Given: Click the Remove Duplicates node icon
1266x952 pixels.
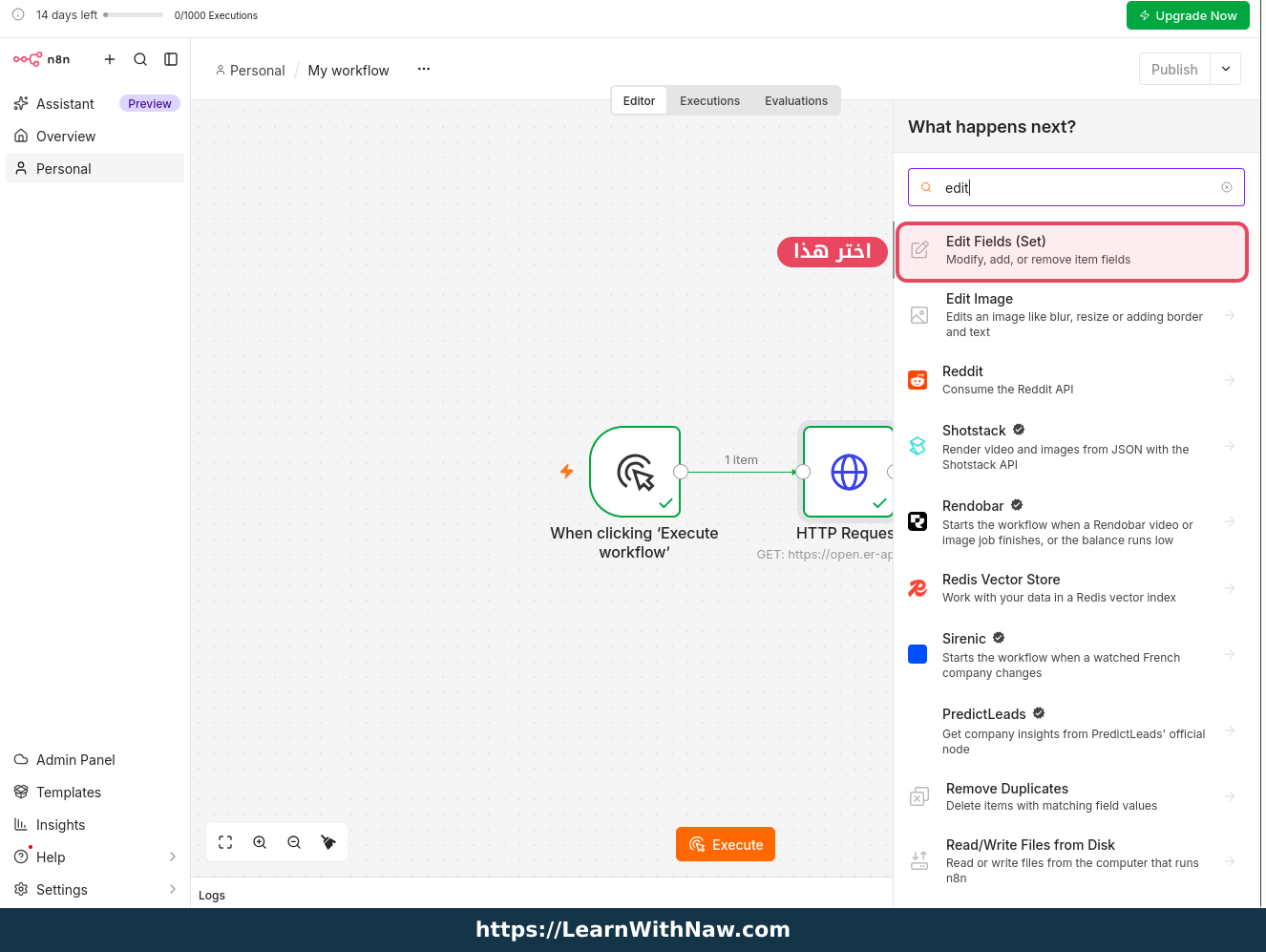Looking at the screenshot, I should tap(919, 796).
